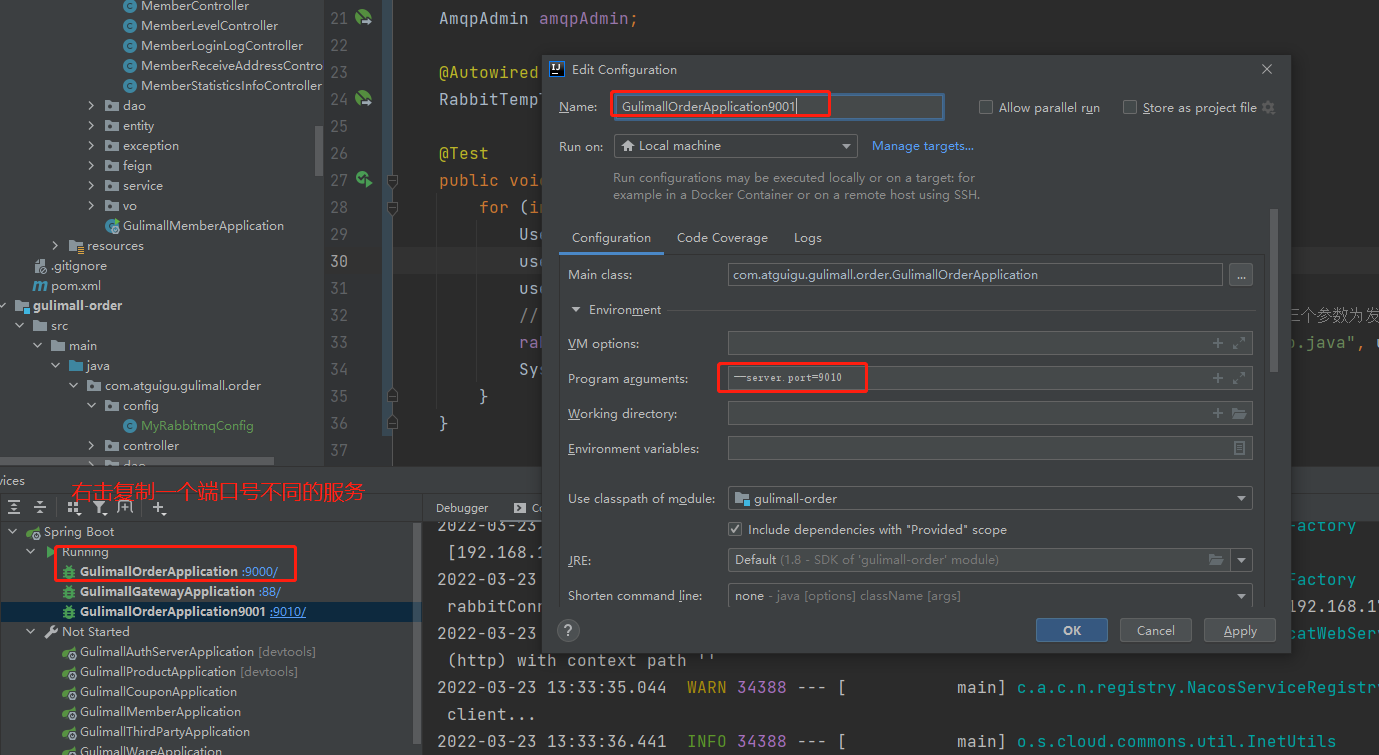Click the Main class input field
This screenshot has height=755, width=1379.
click(x=975, y=275)
